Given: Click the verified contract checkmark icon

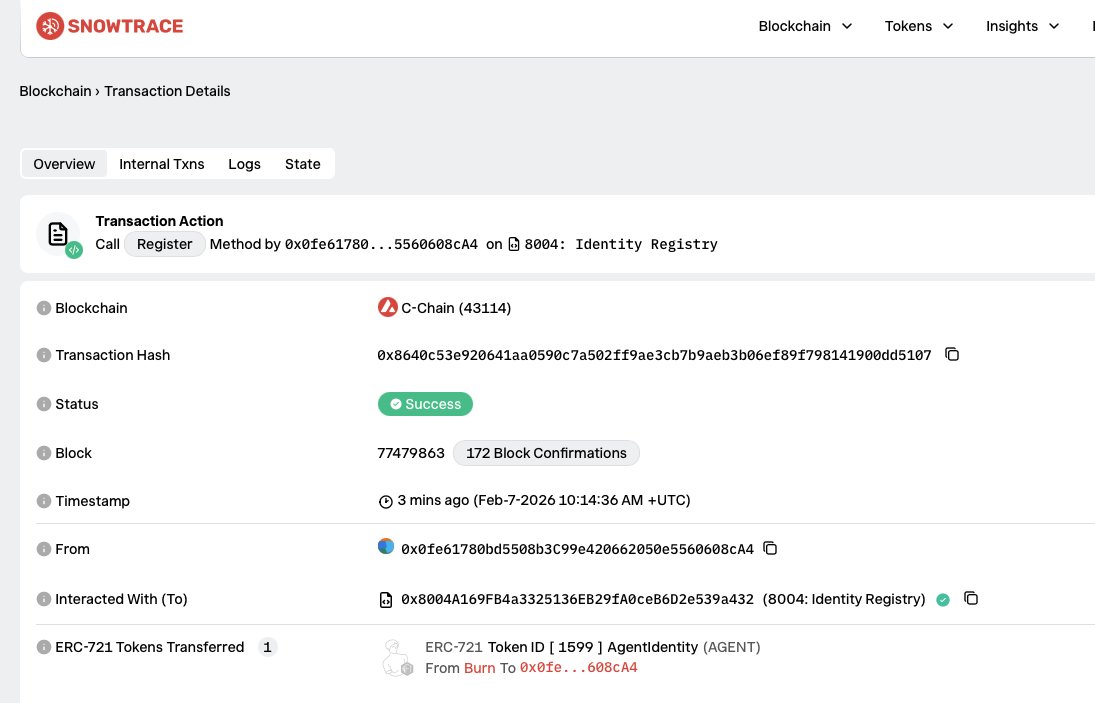Looking at the screenshot, I should [943, 599].
